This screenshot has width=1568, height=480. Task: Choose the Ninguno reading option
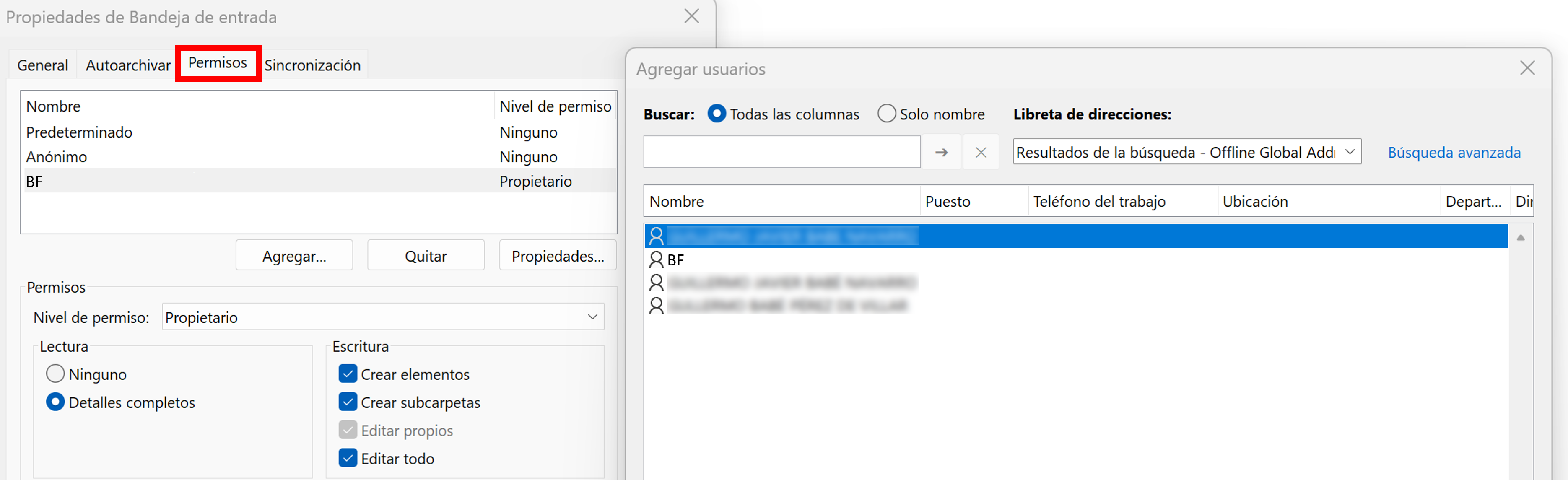pyautogui.click(x=55, y=374)
